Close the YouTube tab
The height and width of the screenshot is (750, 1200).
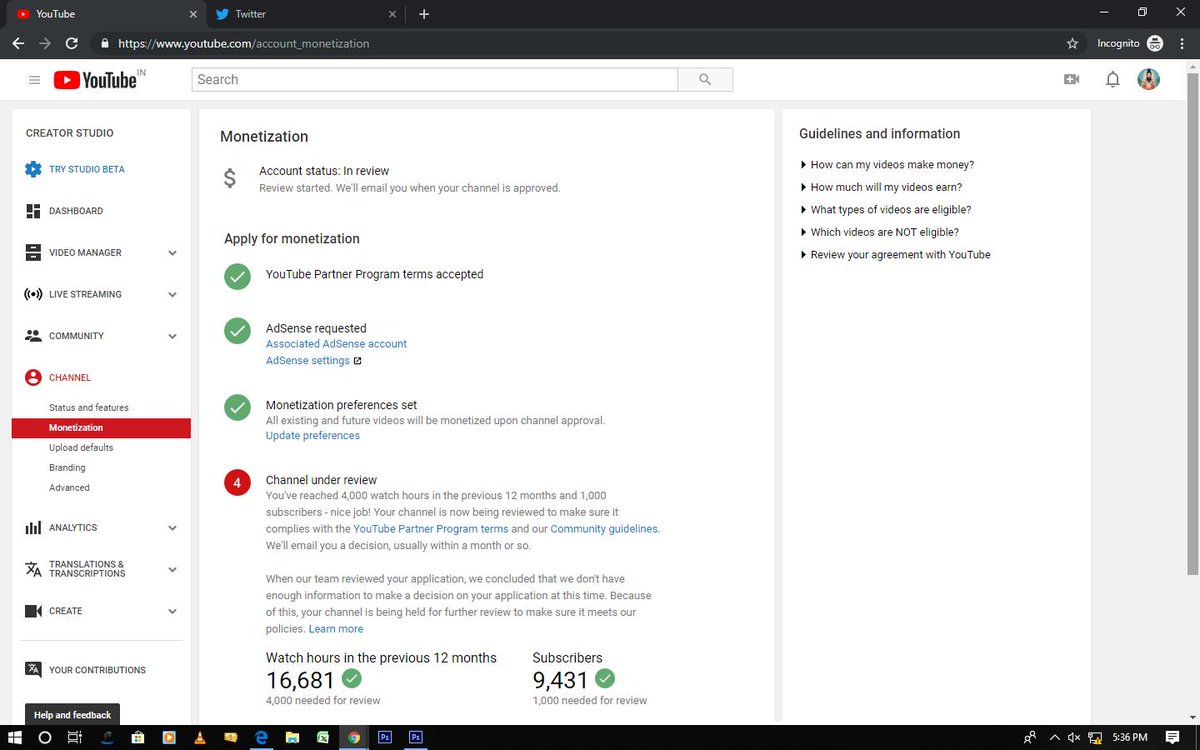[x=193, y=14]
